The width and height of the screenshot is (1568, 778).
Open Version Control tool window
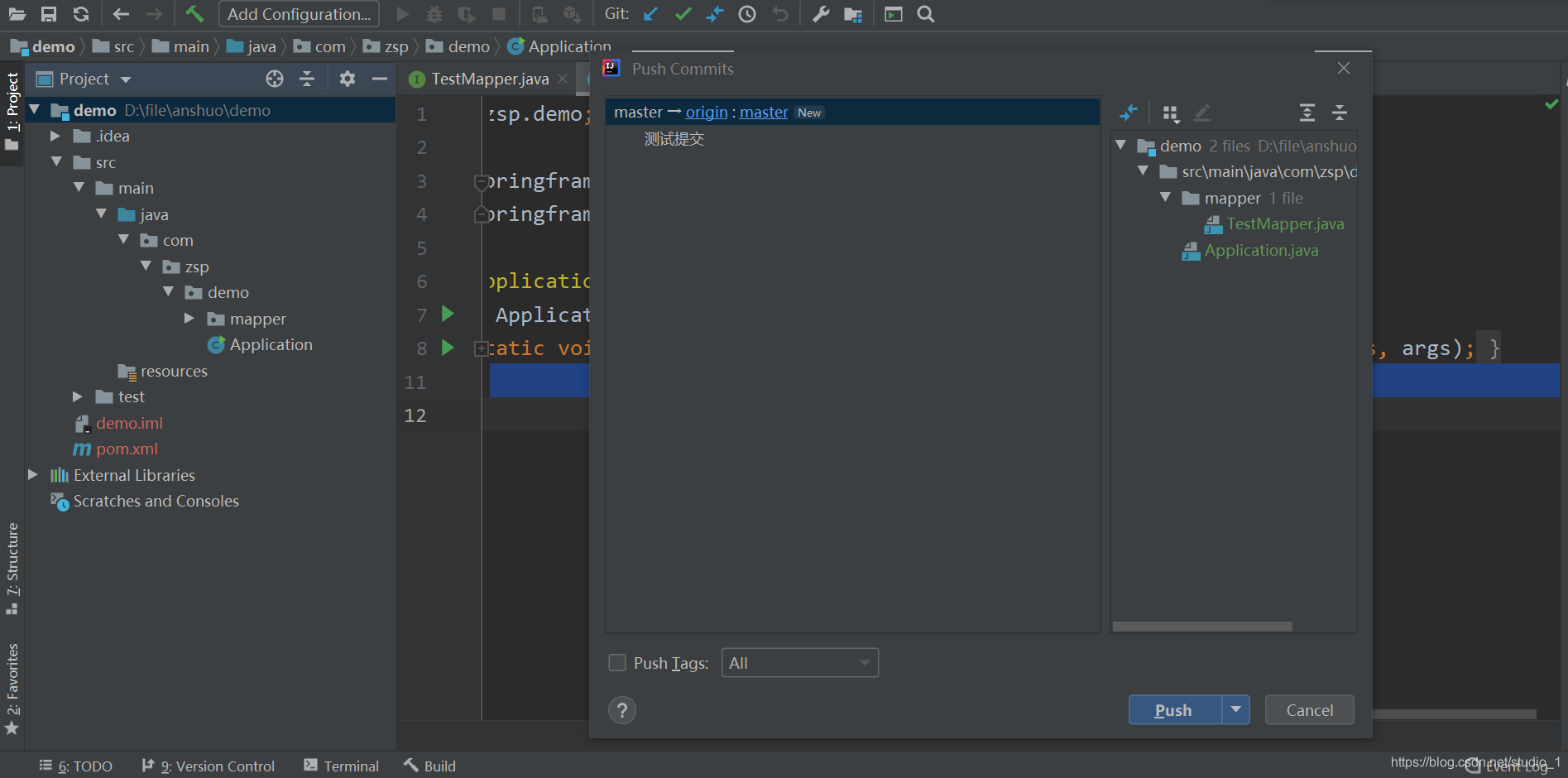(209, 766)
